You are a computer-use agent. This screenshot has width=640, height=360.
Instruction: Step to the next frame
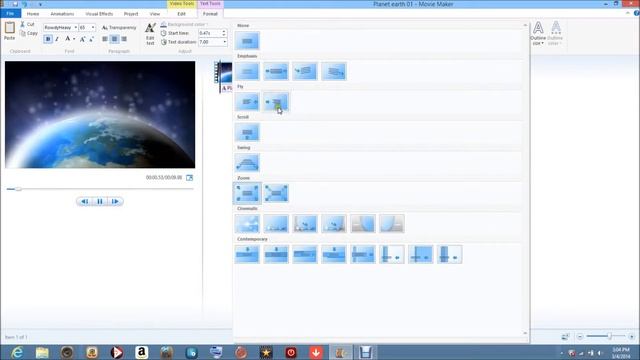115,201
